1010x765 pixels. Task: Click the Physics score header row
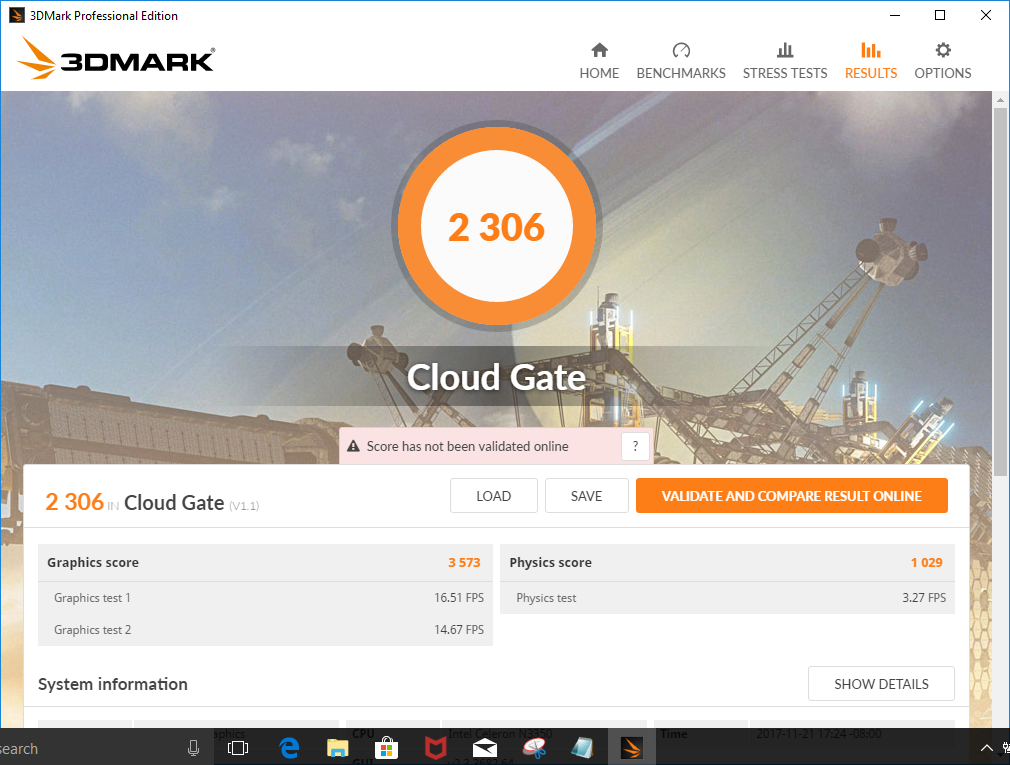727,563
